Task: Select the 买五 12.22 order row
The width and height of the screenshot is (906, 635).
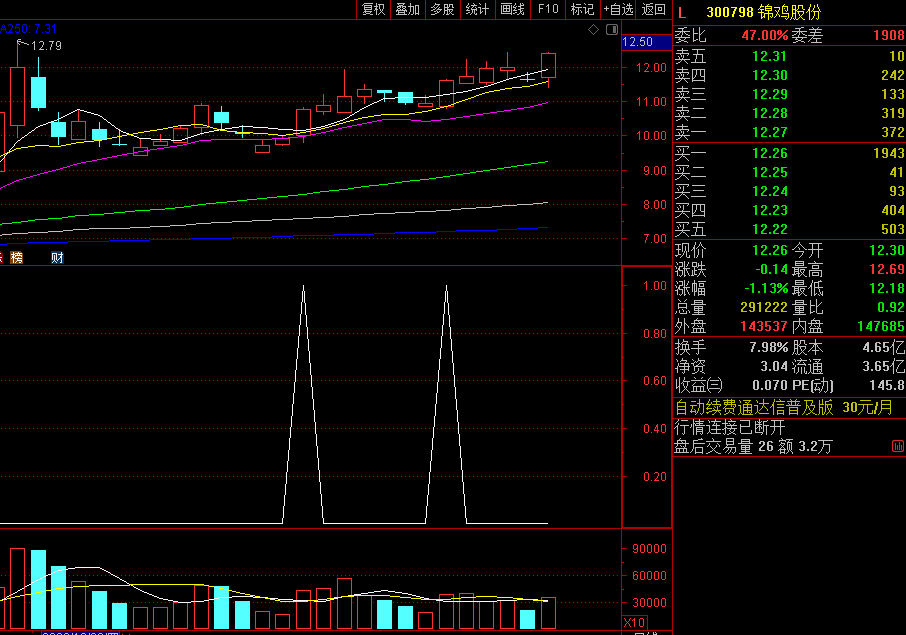Action: coord(789,229)
